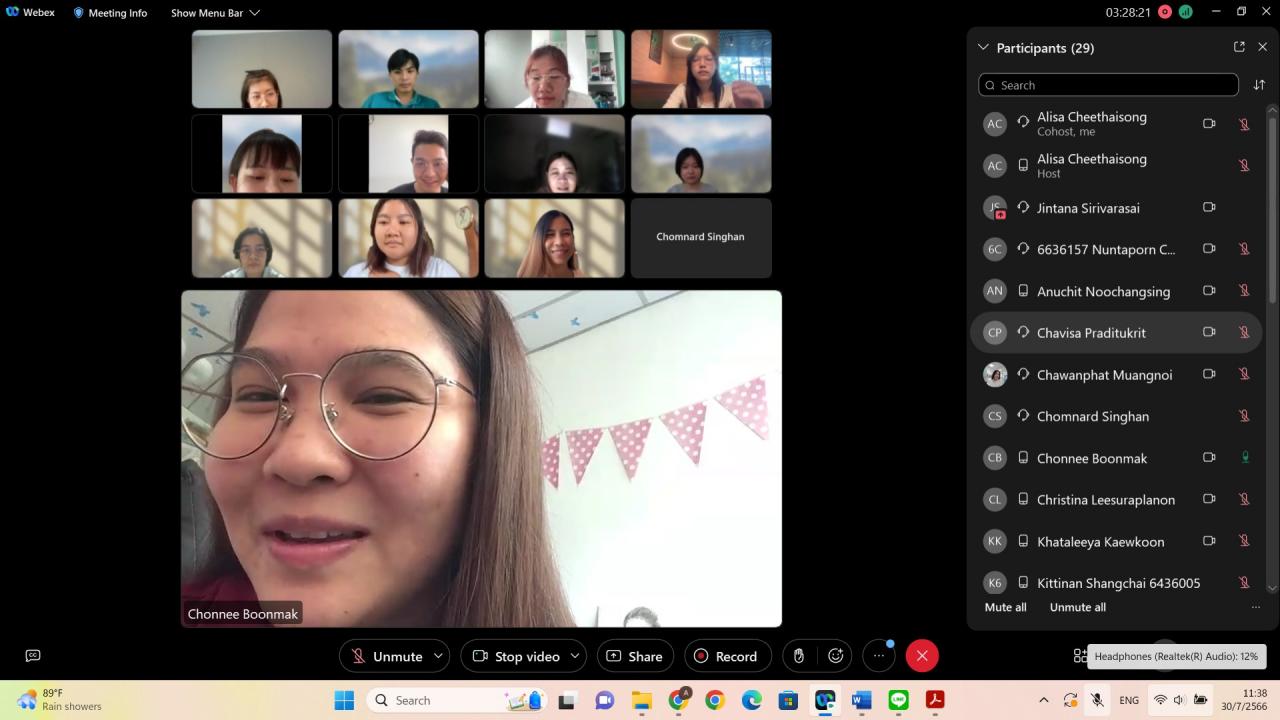Click the Stop video button
The width and height of the screenshot is (1280, 720).
tap(515, 656)
